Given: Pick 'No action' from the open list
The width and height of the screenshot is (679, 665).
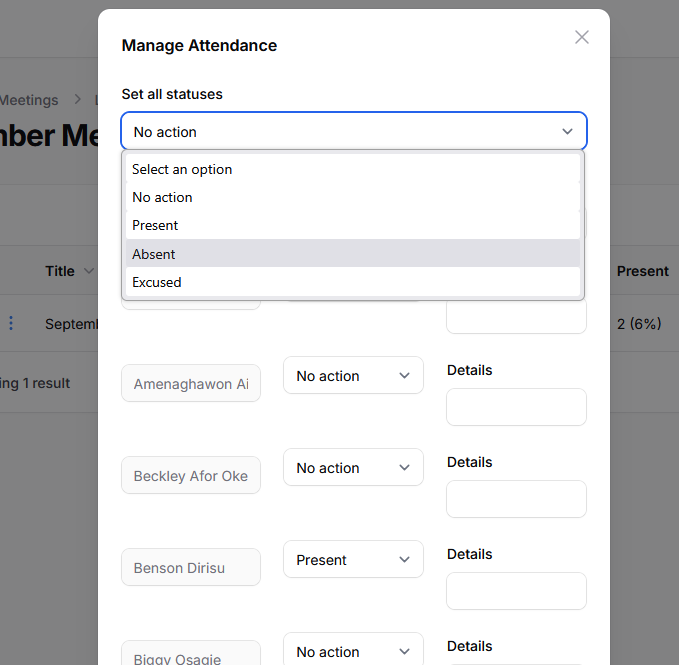Looking at the screenshot, I should 162,197.
